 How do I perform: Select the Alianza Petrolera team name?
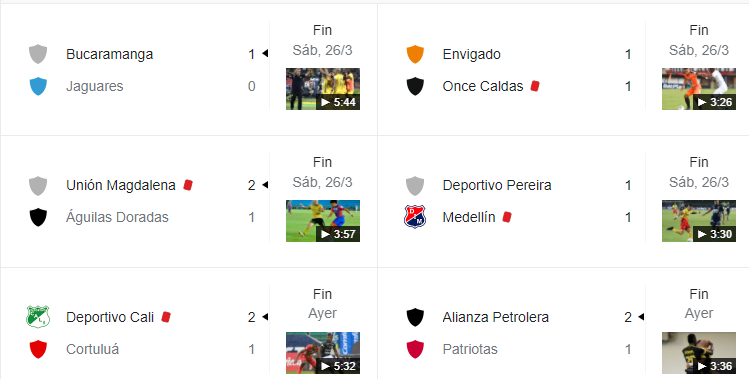point(495,317)
